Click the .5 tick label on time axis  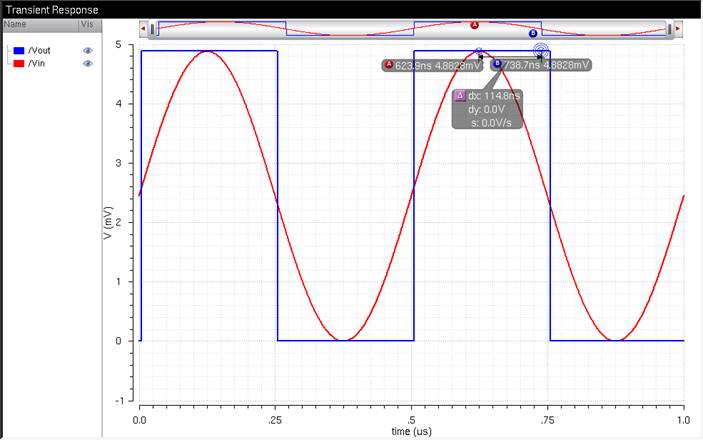pos(411,420)
